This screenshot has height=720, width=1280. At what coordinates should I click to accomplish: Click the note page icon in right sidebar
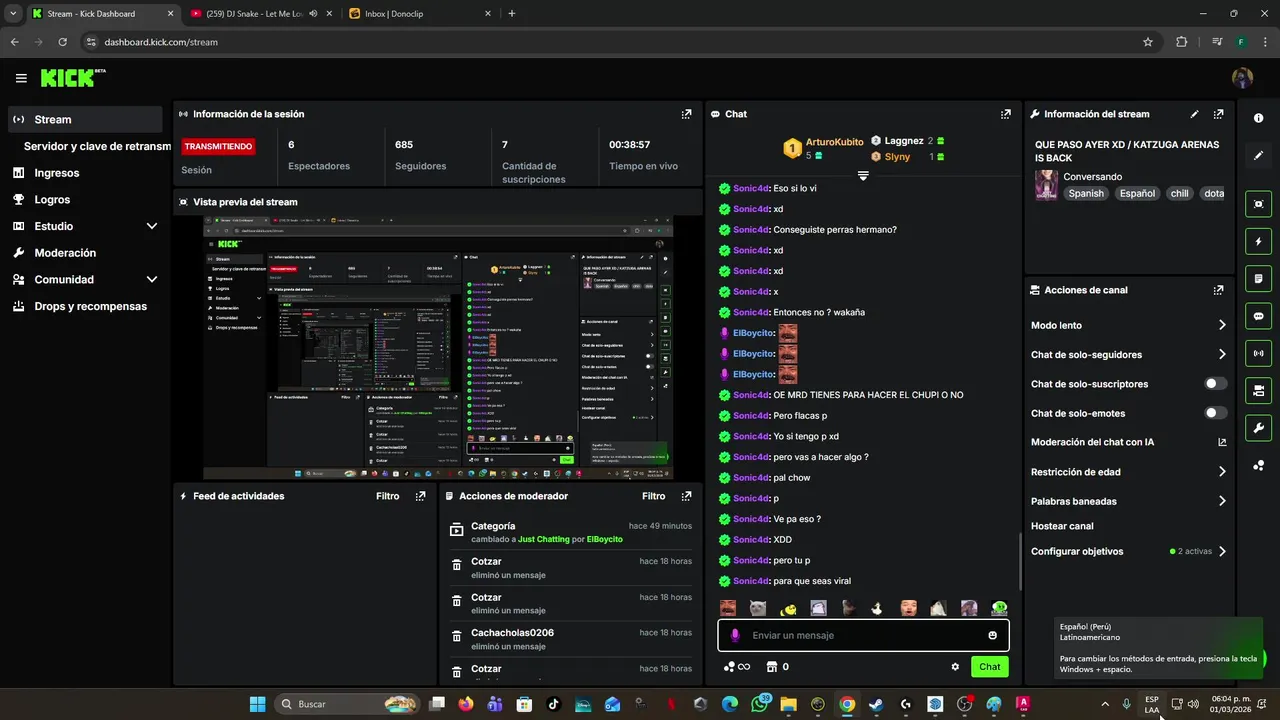(1258, 278)
